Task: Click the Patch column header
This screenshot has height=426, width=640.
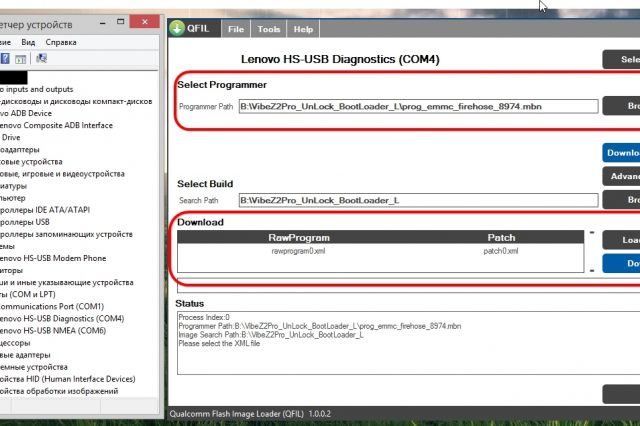Action: 501,237
